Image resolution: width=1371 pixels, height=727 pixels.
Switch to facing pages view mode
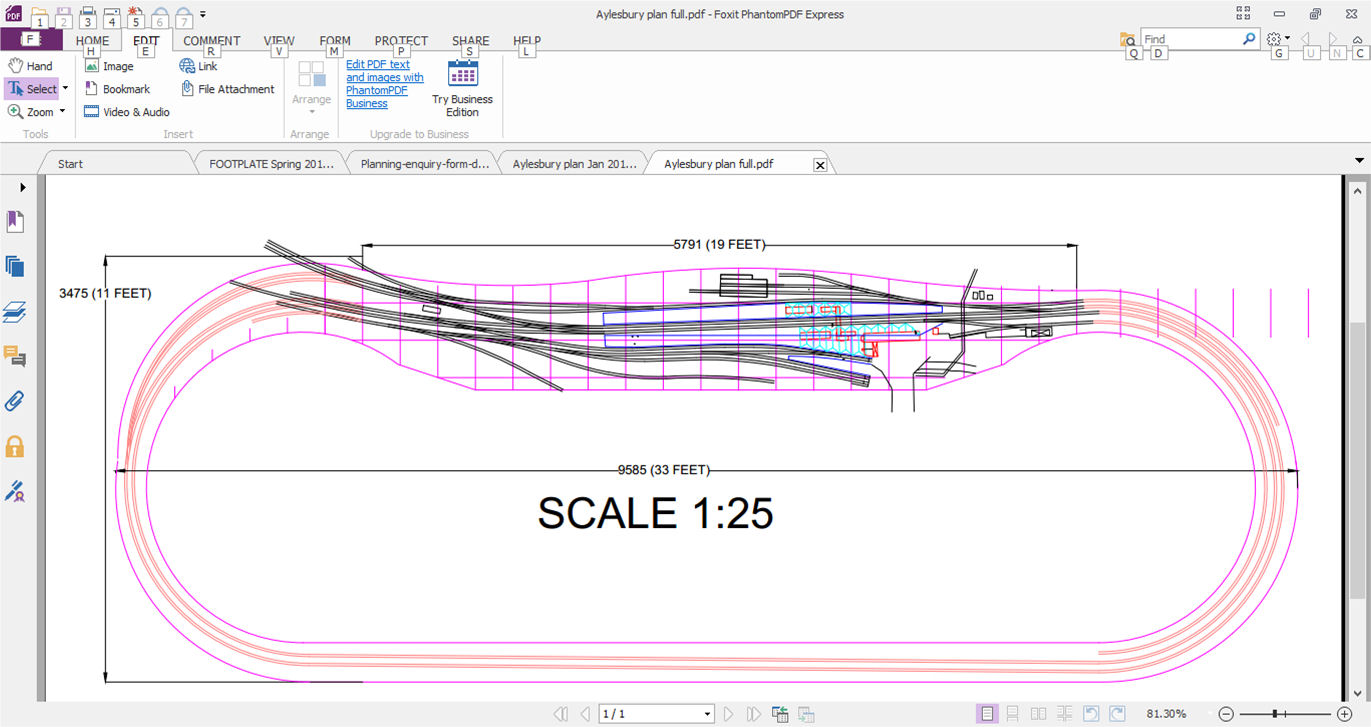click(1039, 714)
